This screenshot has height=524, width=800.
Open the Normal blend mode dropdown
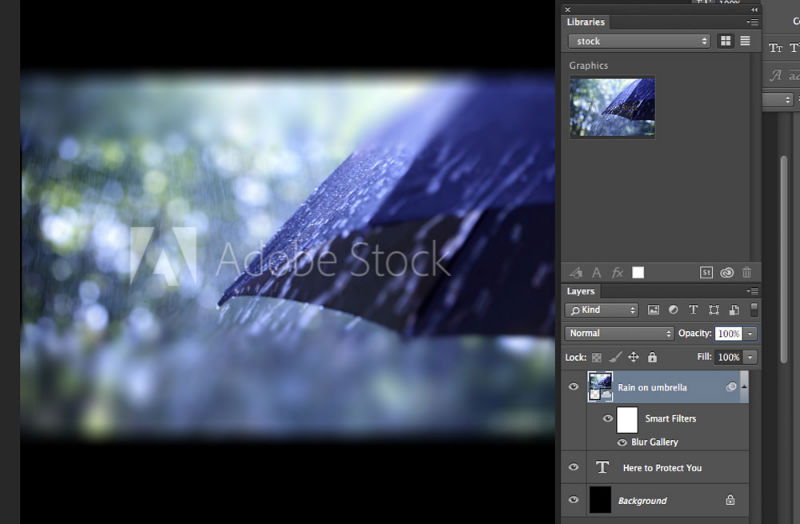click(x=619, y=333)
